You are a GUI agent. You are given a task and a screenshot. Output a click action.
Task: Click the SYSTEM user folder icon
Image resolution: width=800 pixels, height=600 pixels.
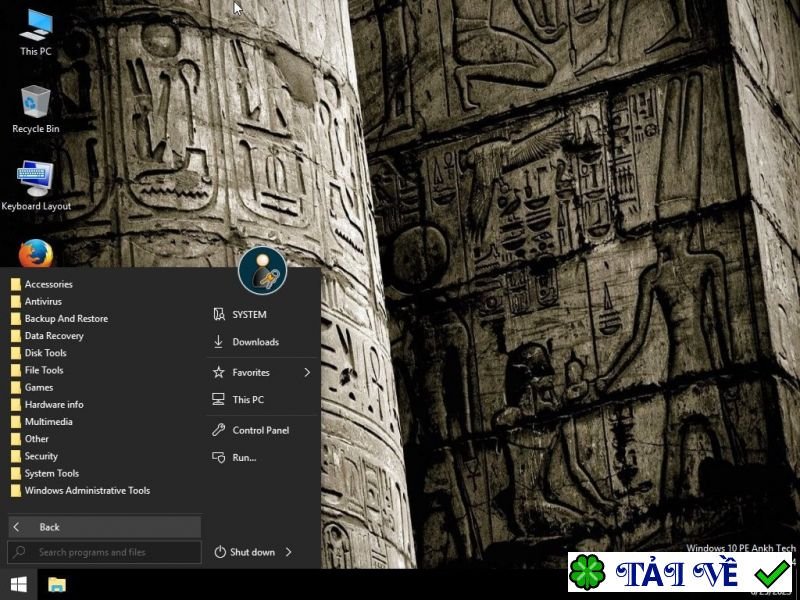point(219,314)
